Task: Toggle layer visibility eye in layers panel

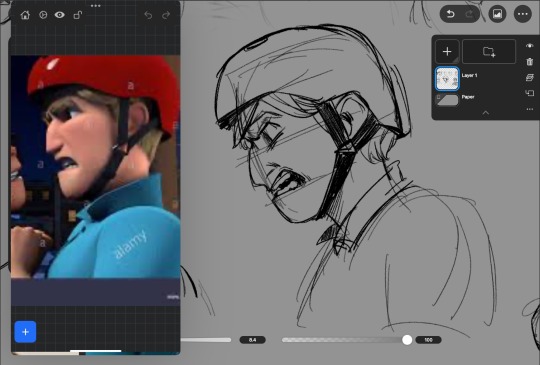Action: point(530,46)
